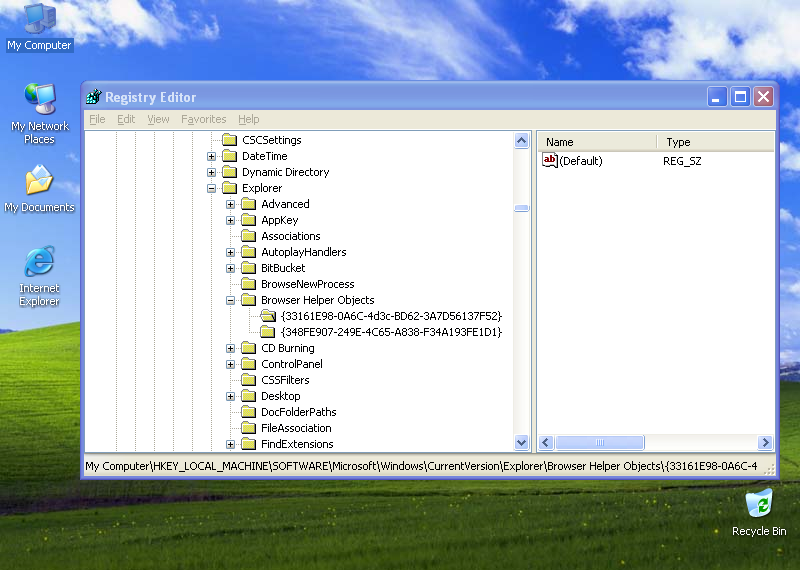Screen dimensions: 800x570
Task: Open the Help menu
Action: click(x=248, y=119)
